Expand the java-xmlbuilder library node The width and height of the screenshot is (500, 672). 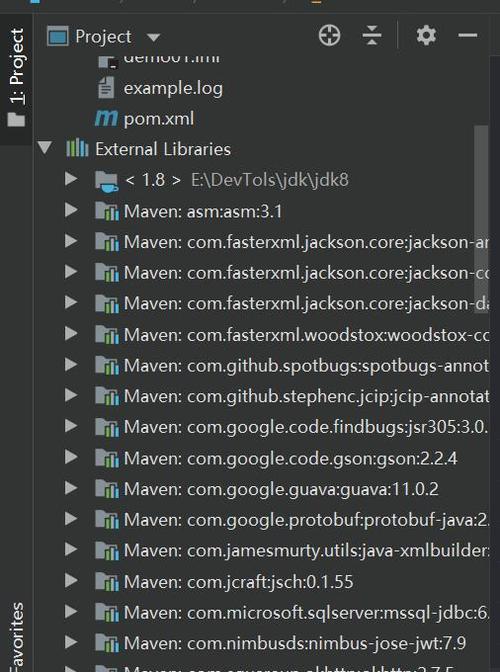click(71, 549)
